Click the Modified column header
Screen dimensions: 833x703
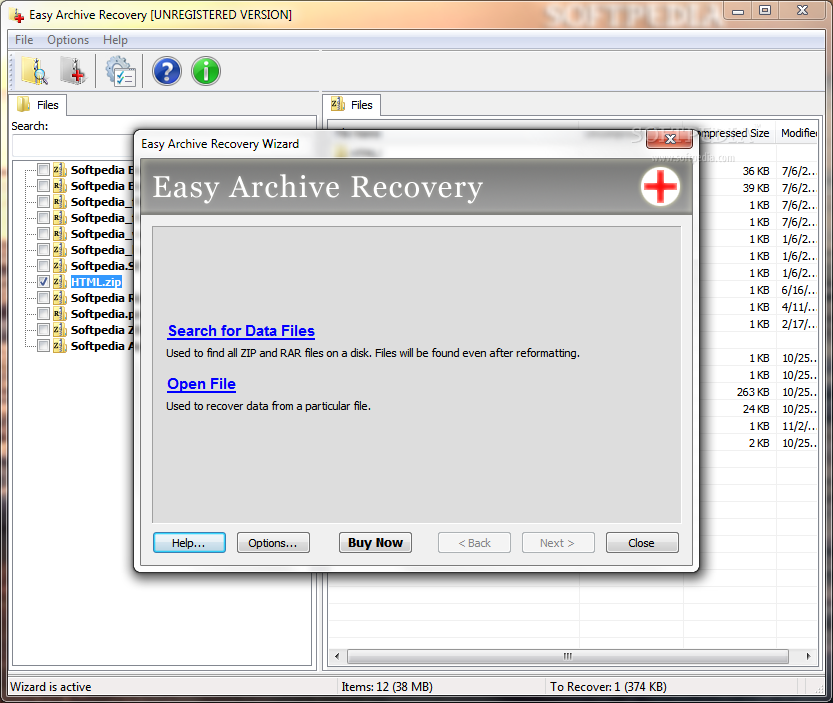798,133
